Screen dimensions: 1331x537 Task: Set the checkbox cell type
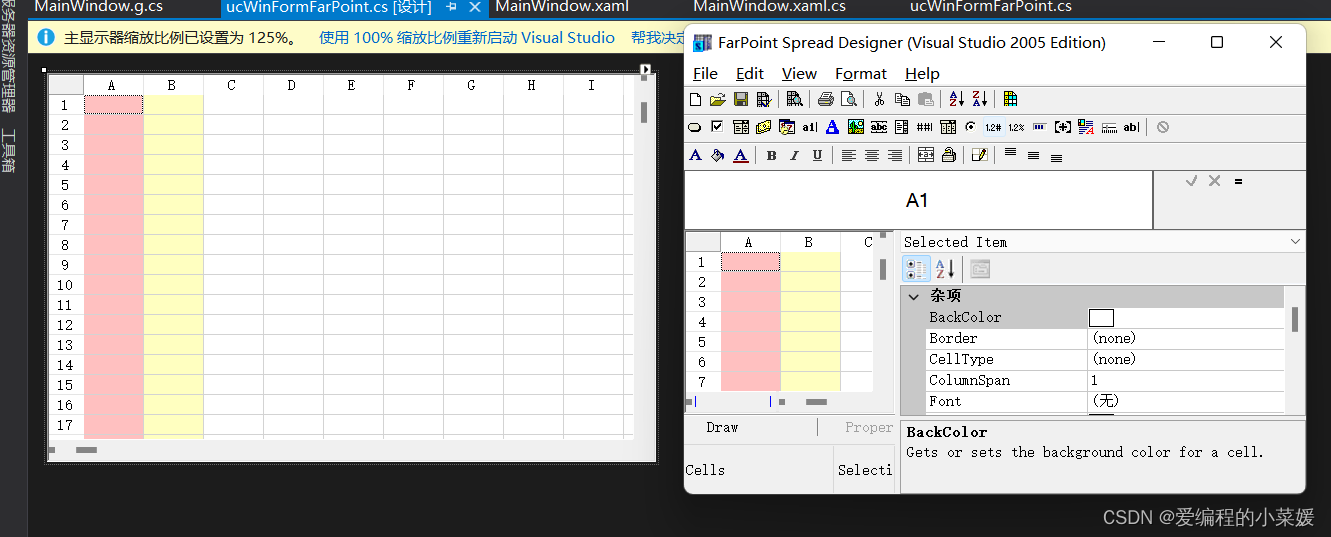(x=717, y=126)
